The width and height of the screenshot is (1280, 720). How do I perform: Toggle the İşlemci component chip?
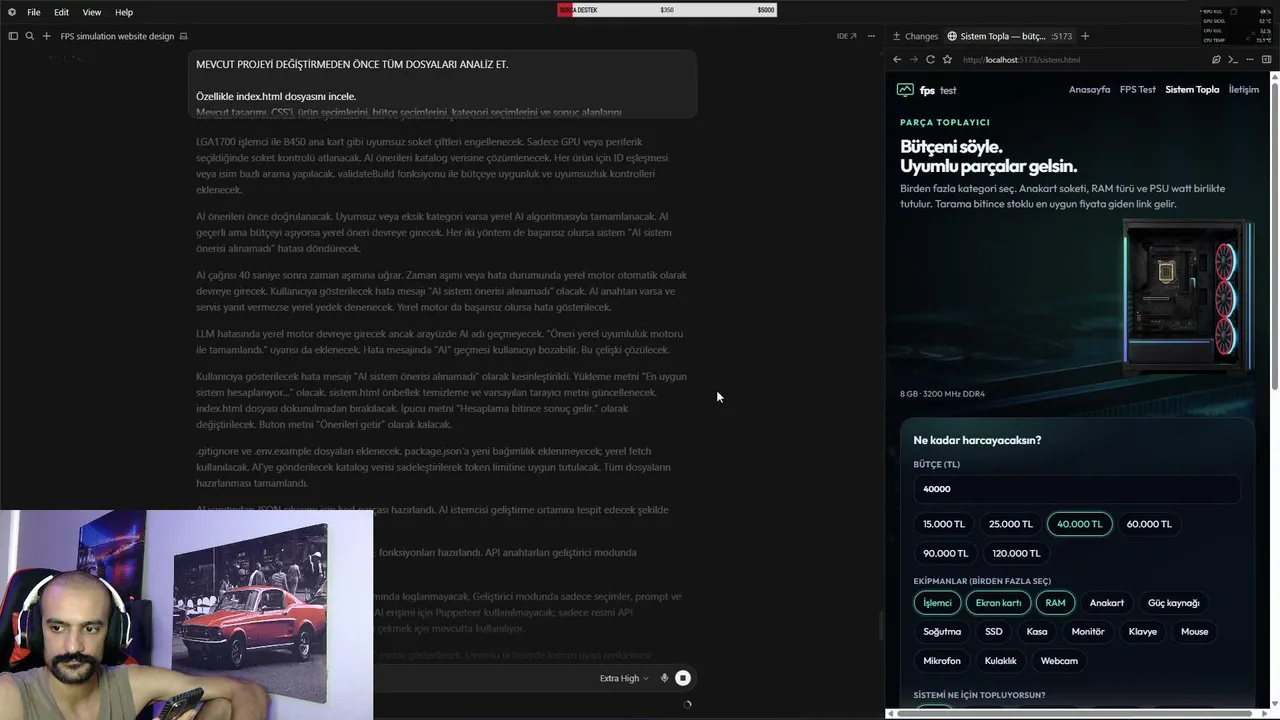(937, 603)
